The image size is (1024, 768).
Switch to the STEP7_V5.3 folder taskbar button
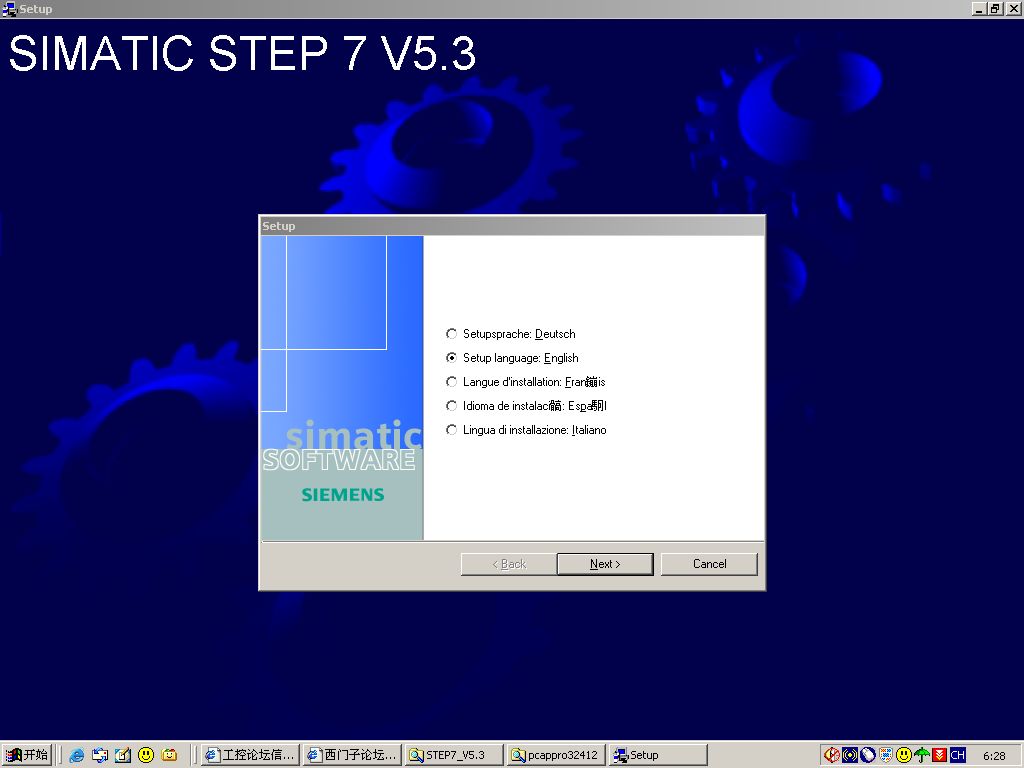(455, 755)
